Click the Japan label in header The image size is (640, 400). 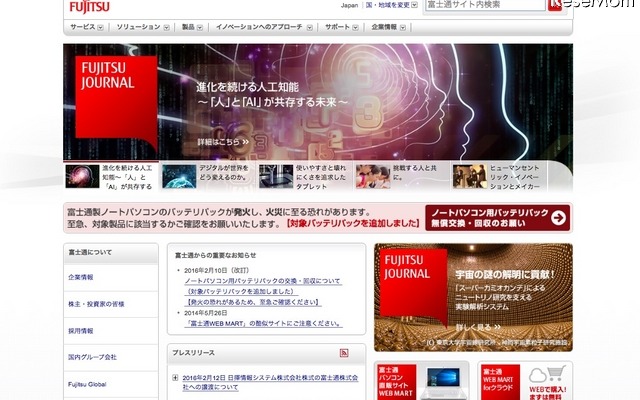349,5
